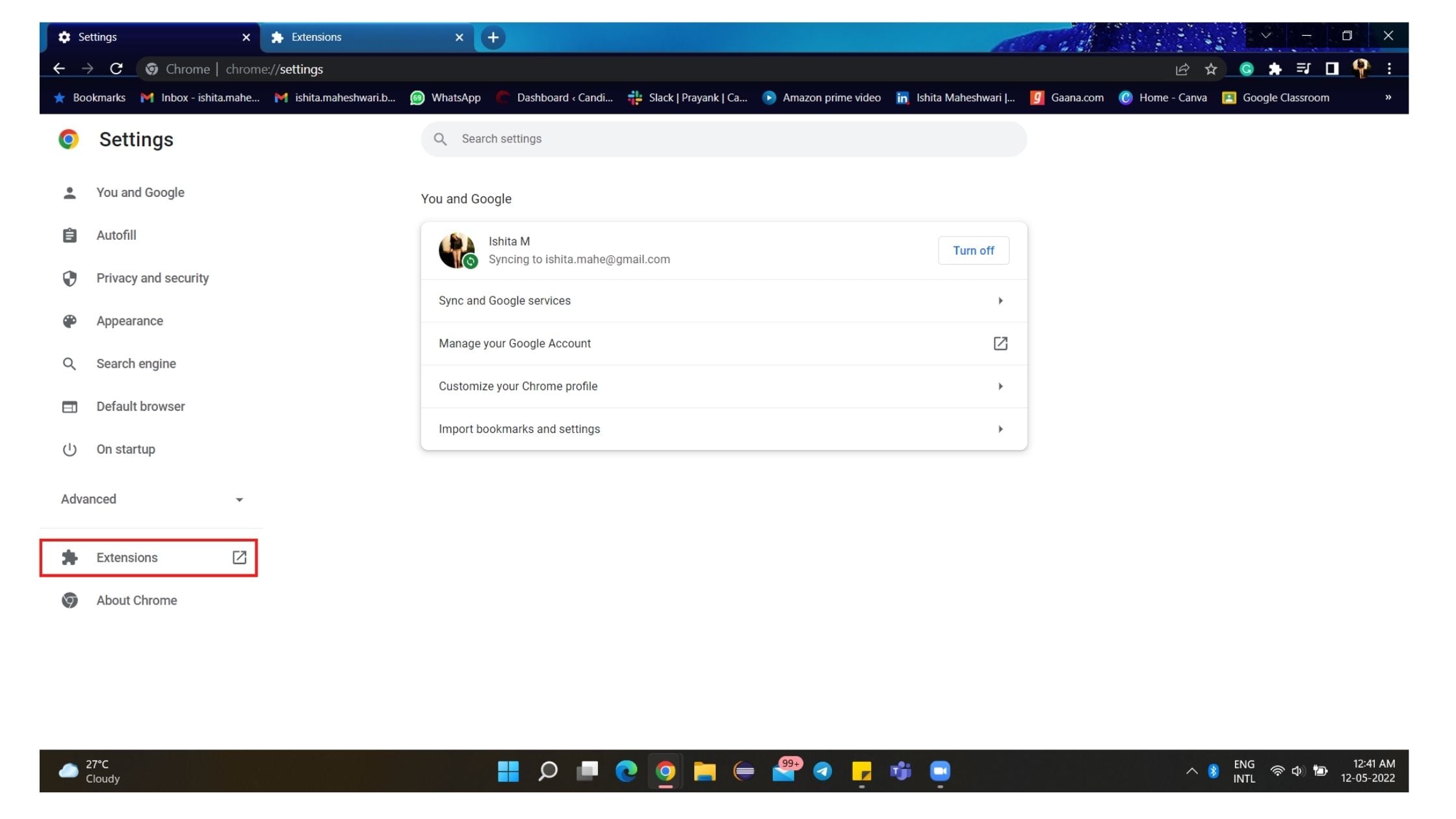Viewport: 1456px width, 819px height.
Task: Open Microsoft Teams from the taskbar
Action: coord(900,772)
